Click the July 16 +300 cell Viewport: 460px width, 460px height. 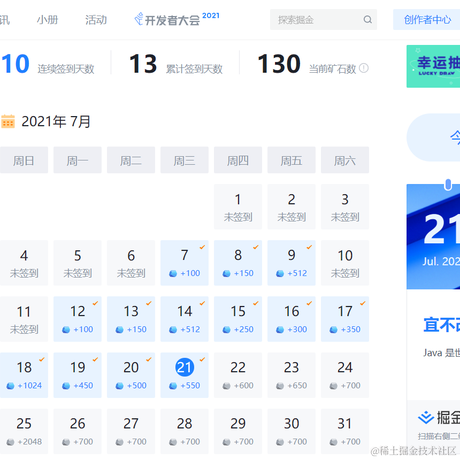[291, 319]
